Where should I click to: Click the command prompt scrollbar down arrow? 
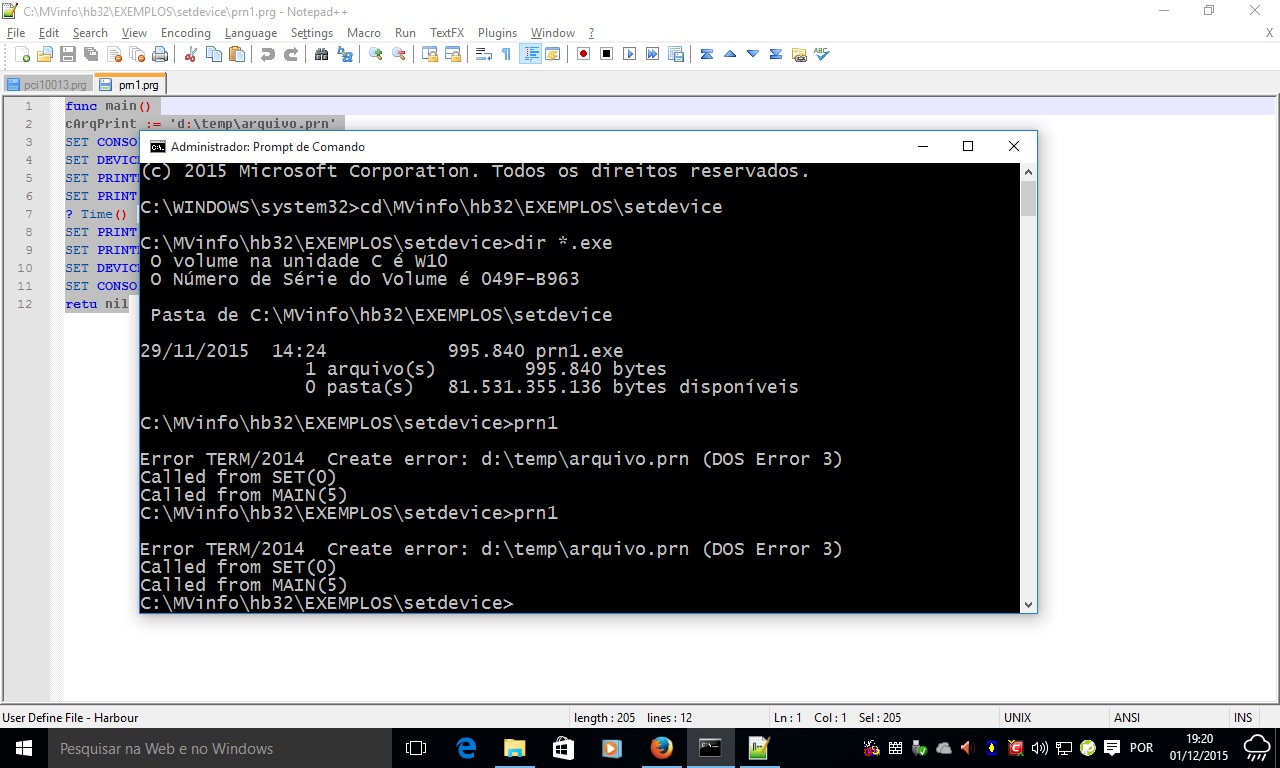tap(1027, 604)
